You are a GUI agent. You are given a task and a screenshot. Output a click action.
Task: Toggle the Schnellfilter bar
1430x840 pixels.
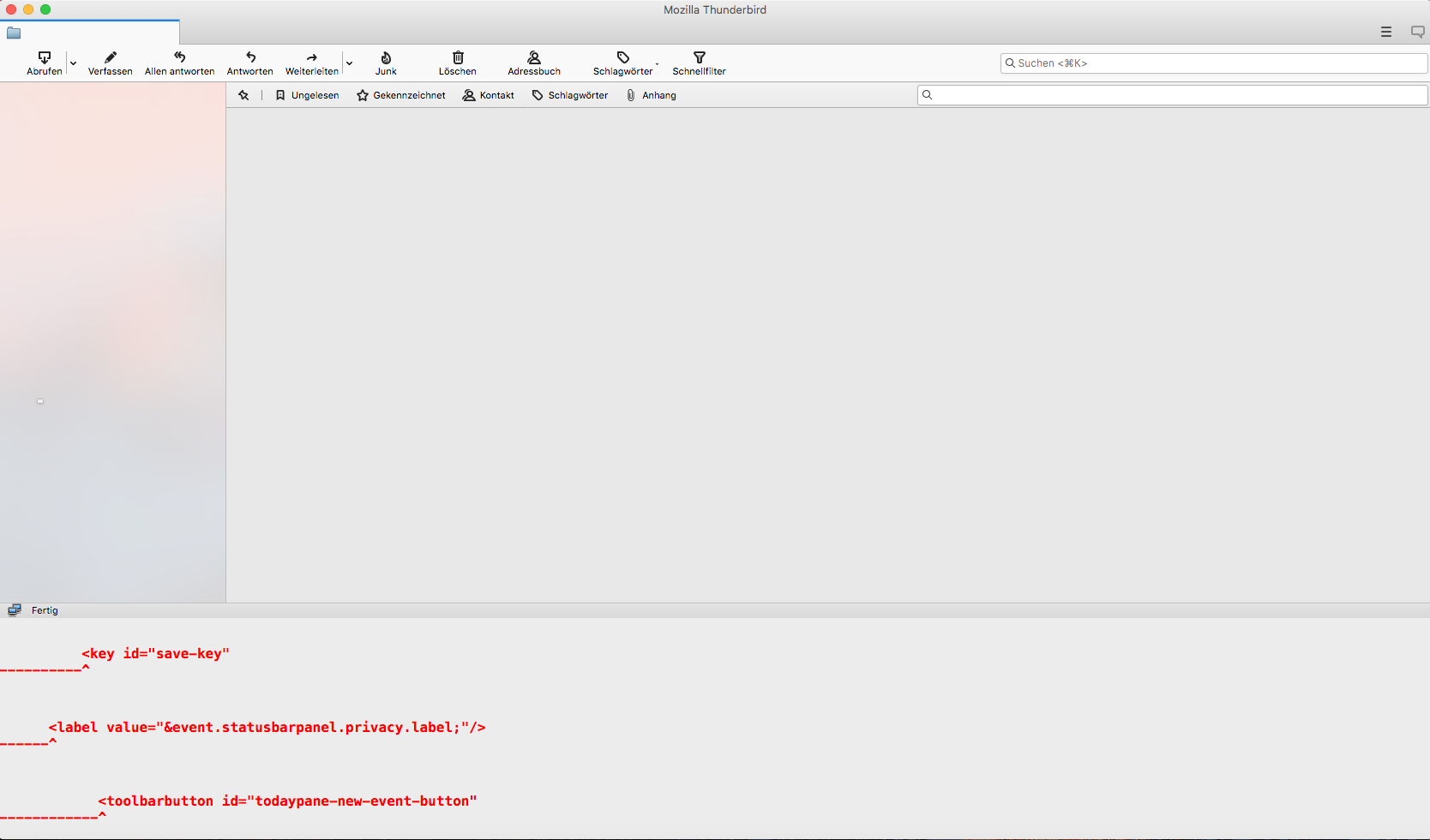(x=700, y=63)
